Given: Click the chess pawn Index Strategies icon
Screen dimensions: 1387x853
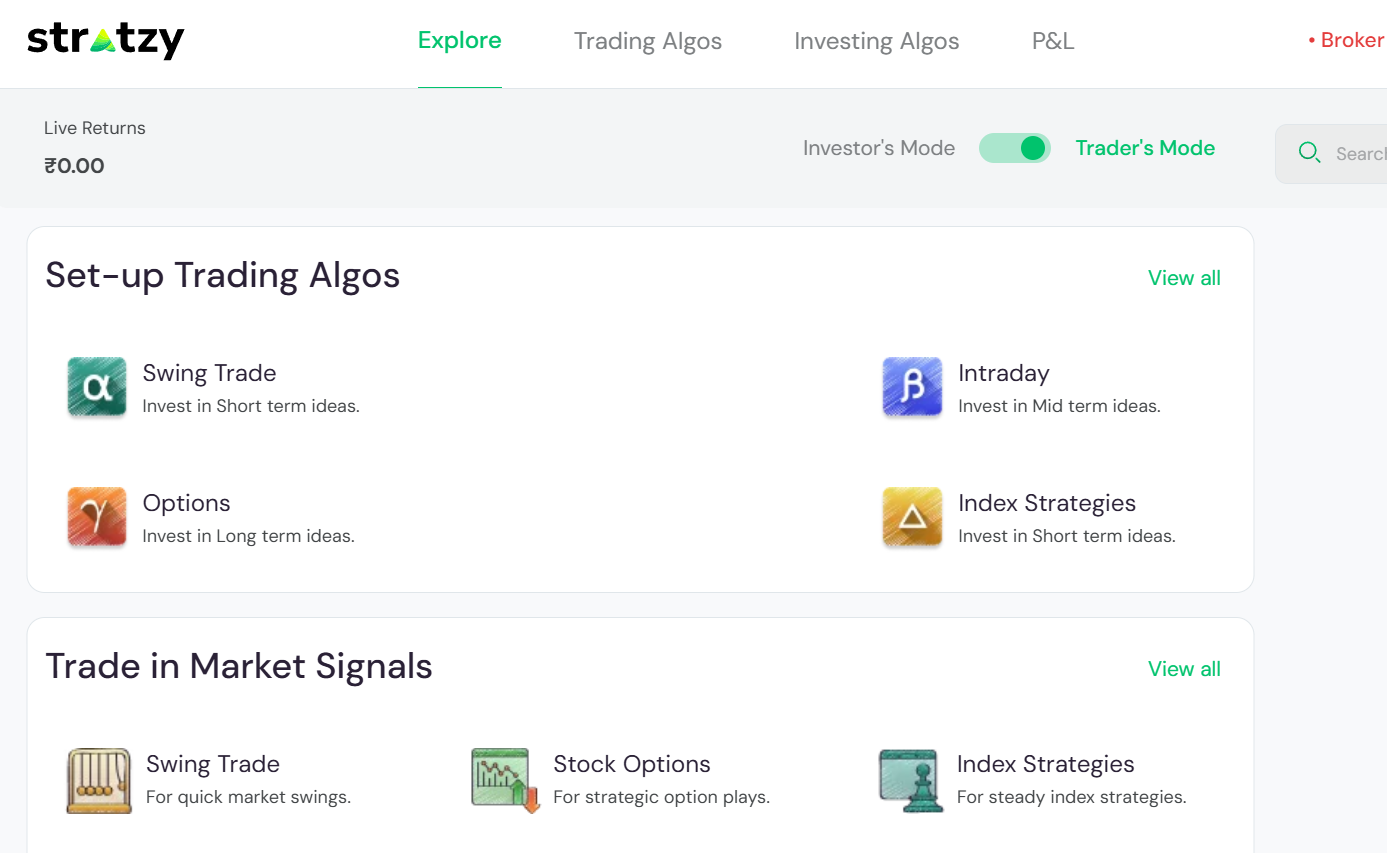Looking at the screenshot, I should pos(910,780).
